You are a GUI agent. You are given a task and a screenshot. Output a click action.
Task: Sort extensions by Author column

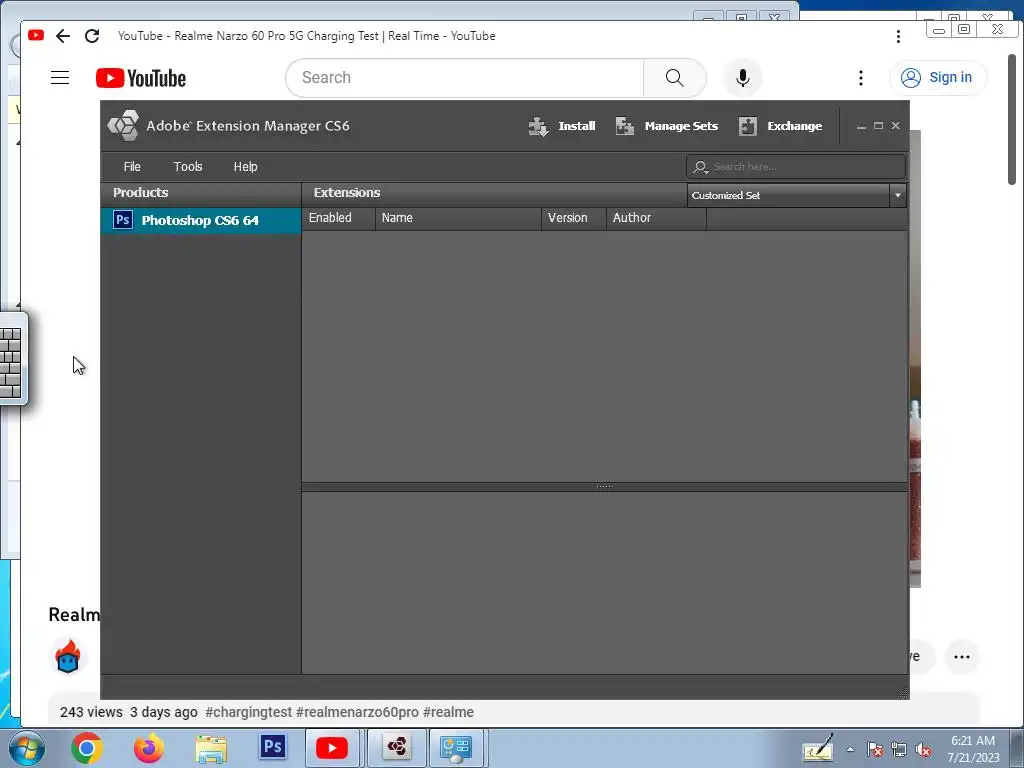pos(656,218)
